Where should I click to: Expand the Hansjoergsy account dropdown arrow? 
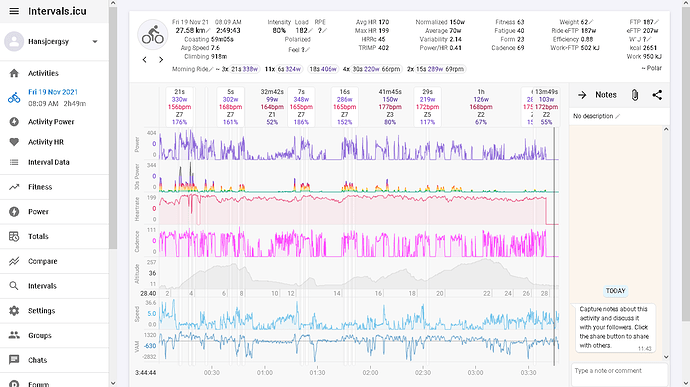click(x=95, y=41)
